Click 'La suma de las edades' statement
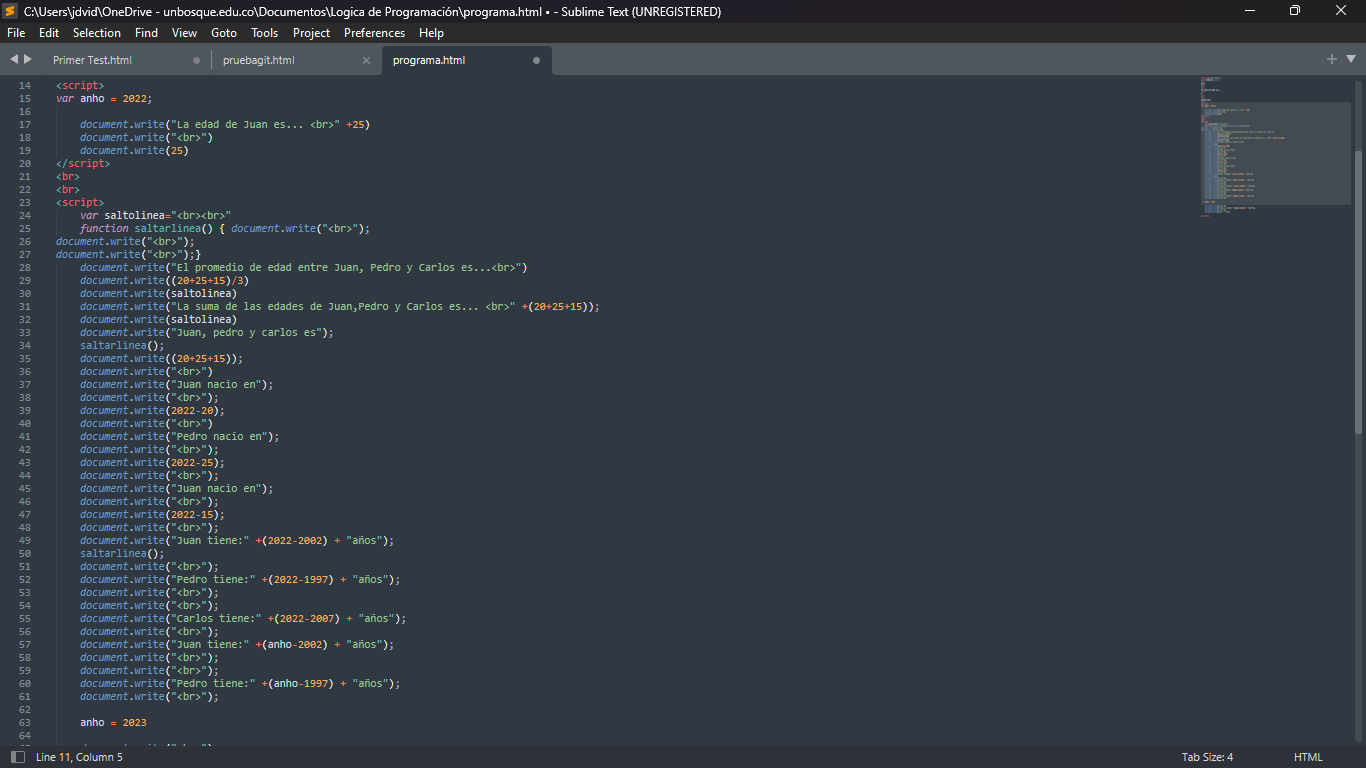 340,307
